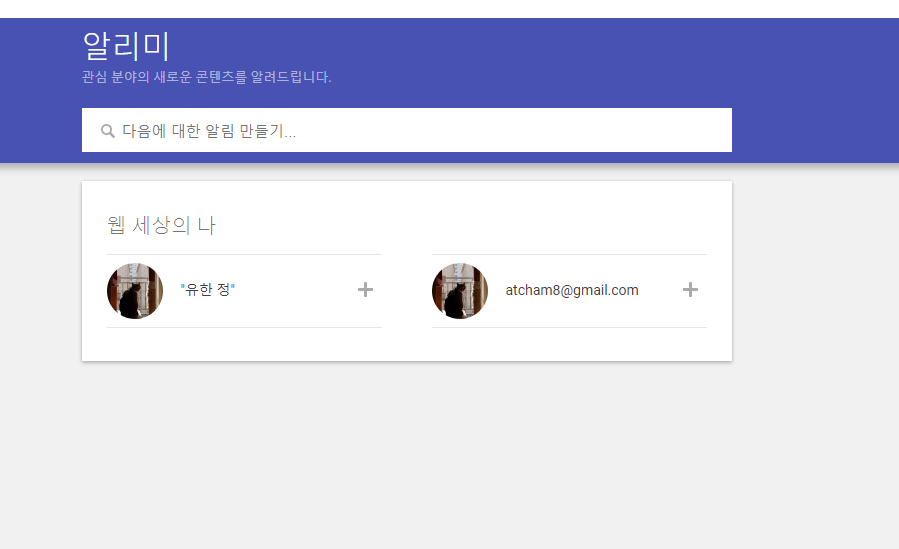Click the avatar beside atcham8@gmail.com
The image size is (899, 549).
[460, 291]
